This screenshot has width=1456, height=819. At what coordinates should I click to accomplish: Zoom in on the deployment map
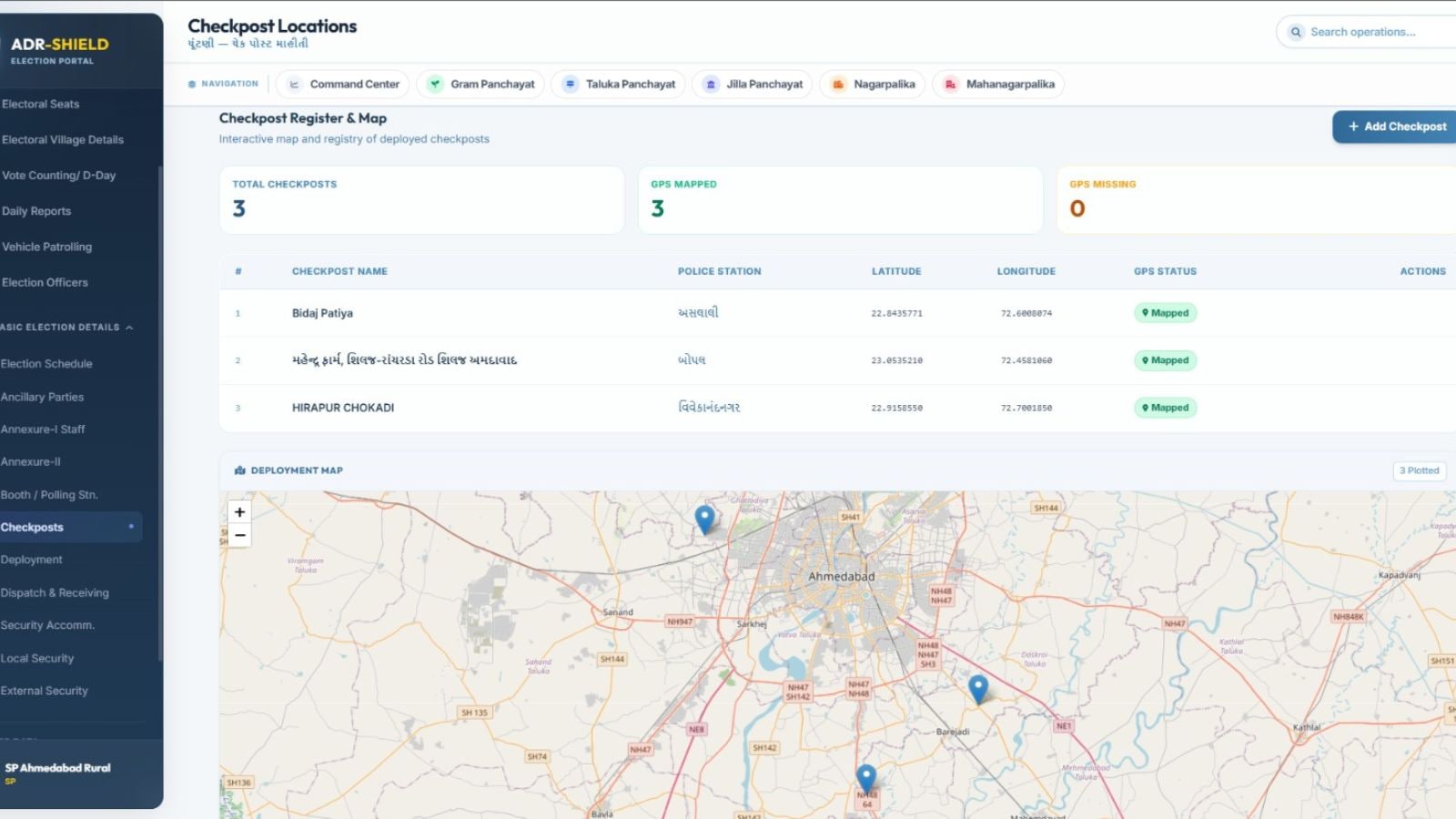[239, 512]
